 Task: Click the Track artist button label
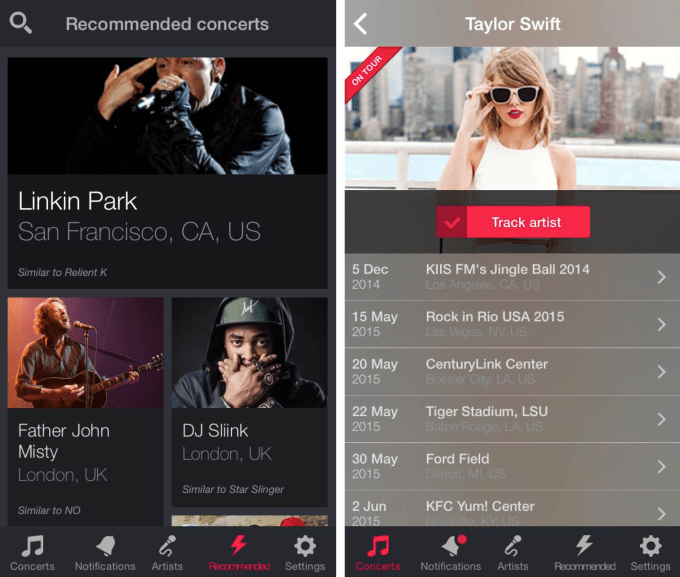[526, 222]
